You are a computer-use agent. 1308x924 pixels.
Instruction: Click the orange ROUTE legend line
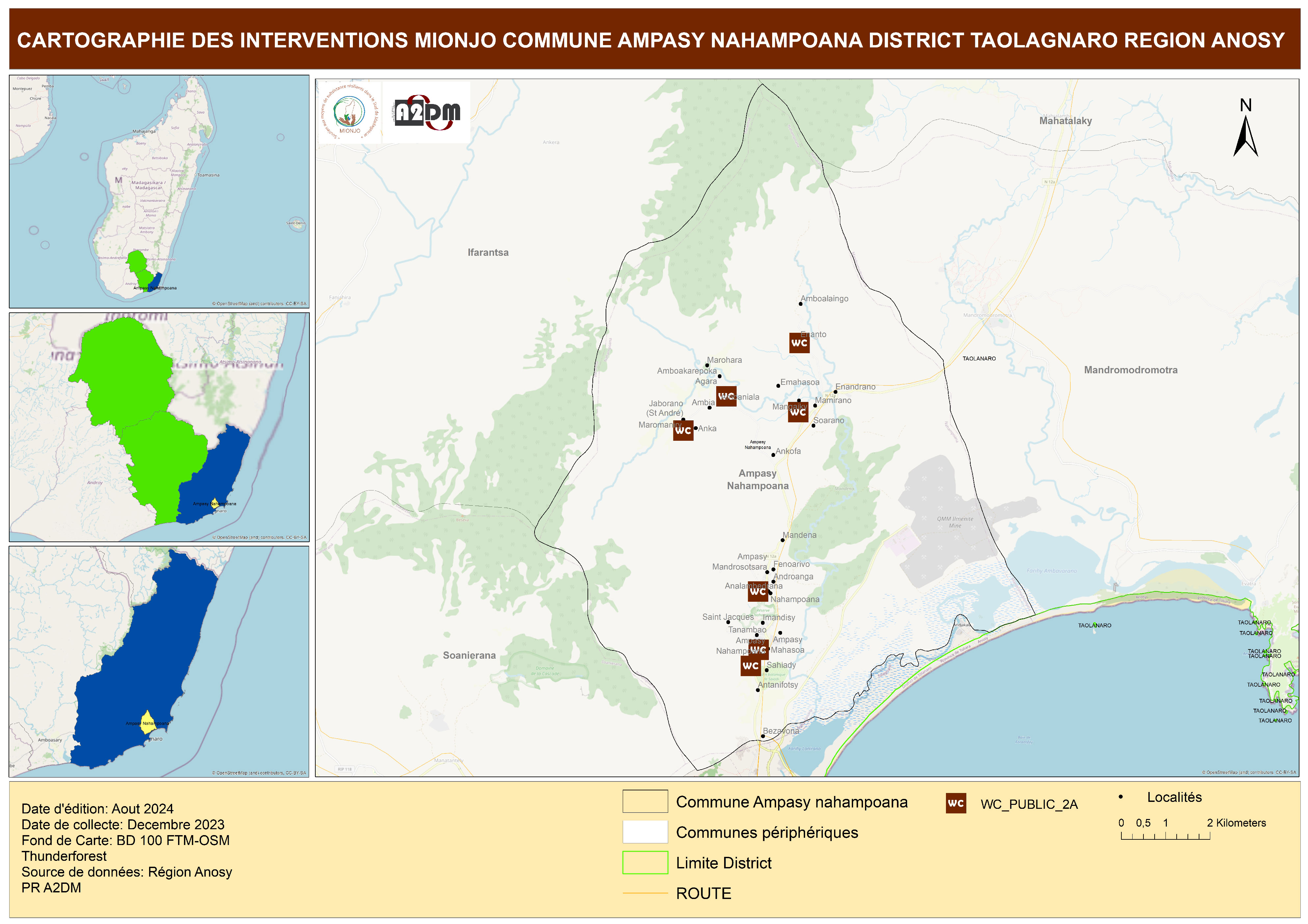645,893
